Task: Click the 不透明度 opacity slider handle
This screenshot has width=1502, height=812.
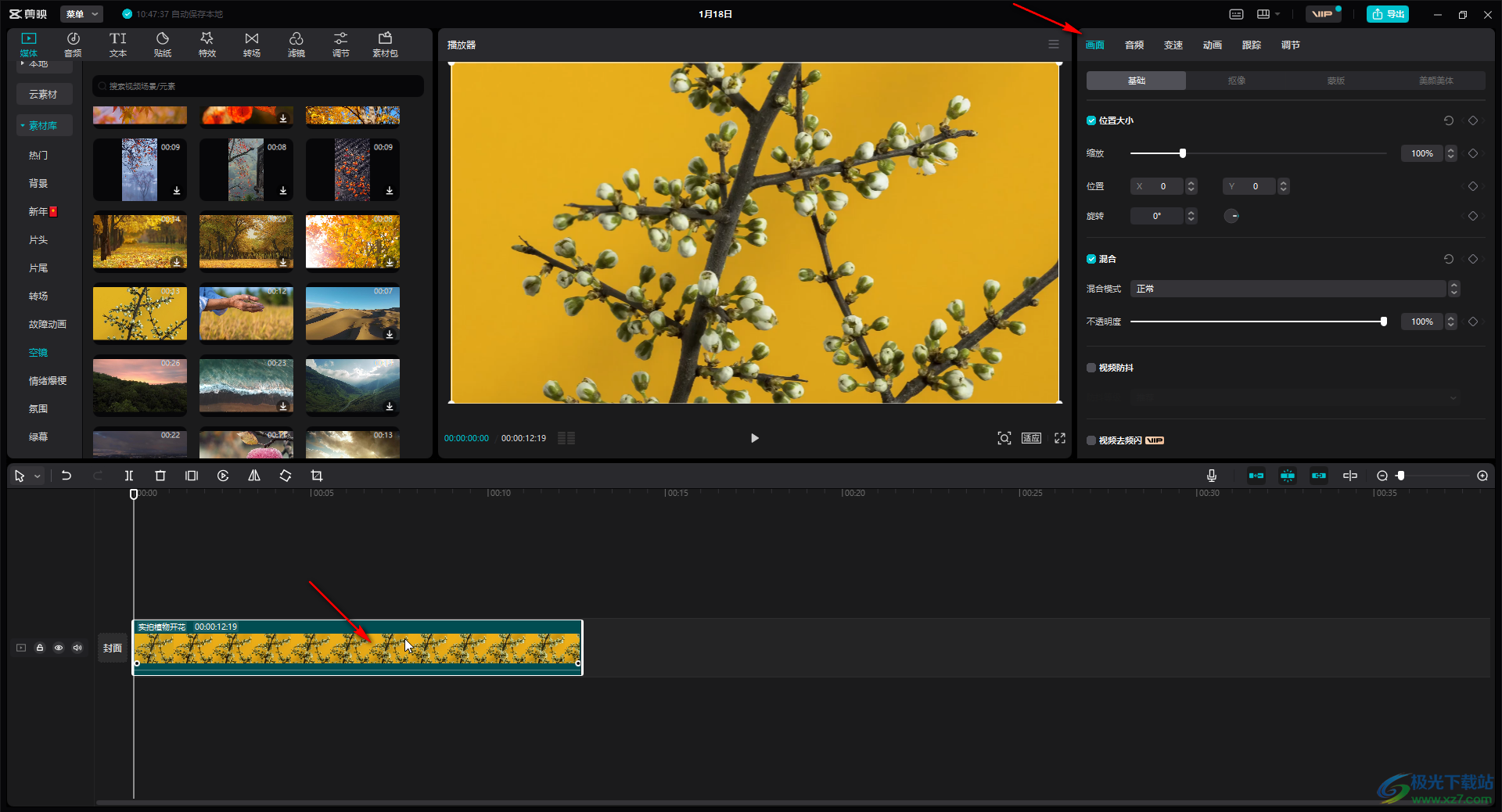Action: point(1384,322)
